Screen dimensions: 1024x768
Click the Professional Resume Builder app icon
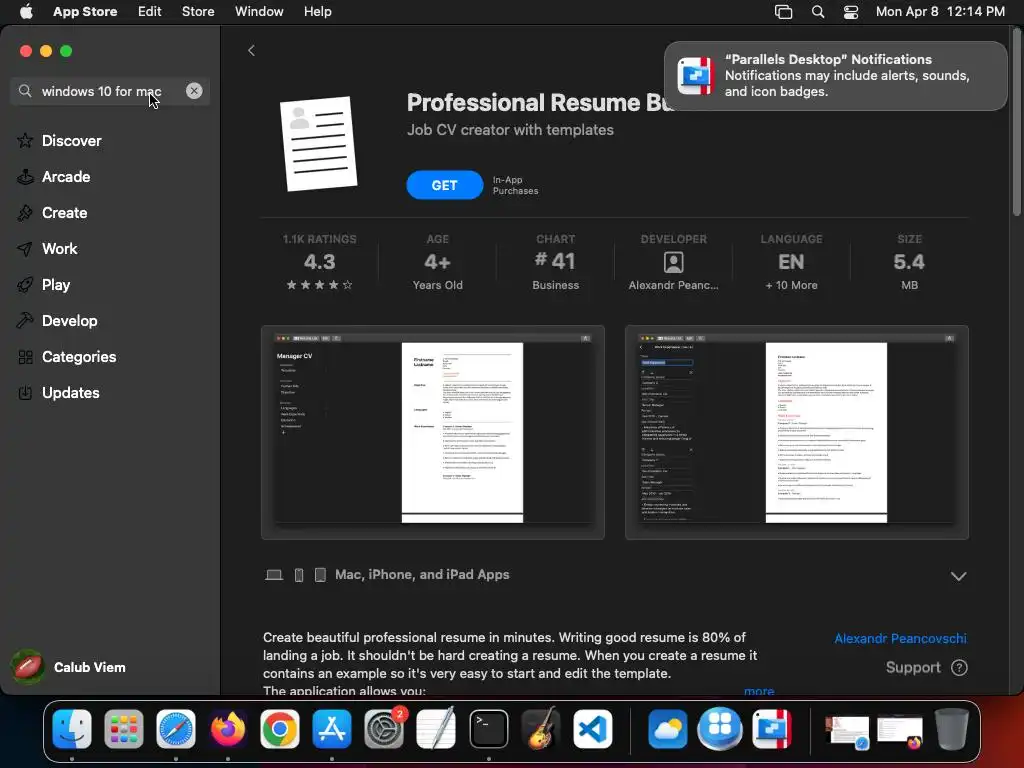(318, 144)
